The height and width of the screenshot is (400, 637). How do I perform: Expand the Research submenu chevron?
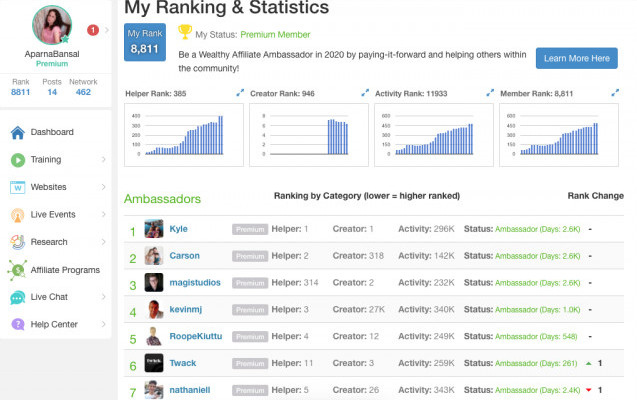click(x=104, y=242)
